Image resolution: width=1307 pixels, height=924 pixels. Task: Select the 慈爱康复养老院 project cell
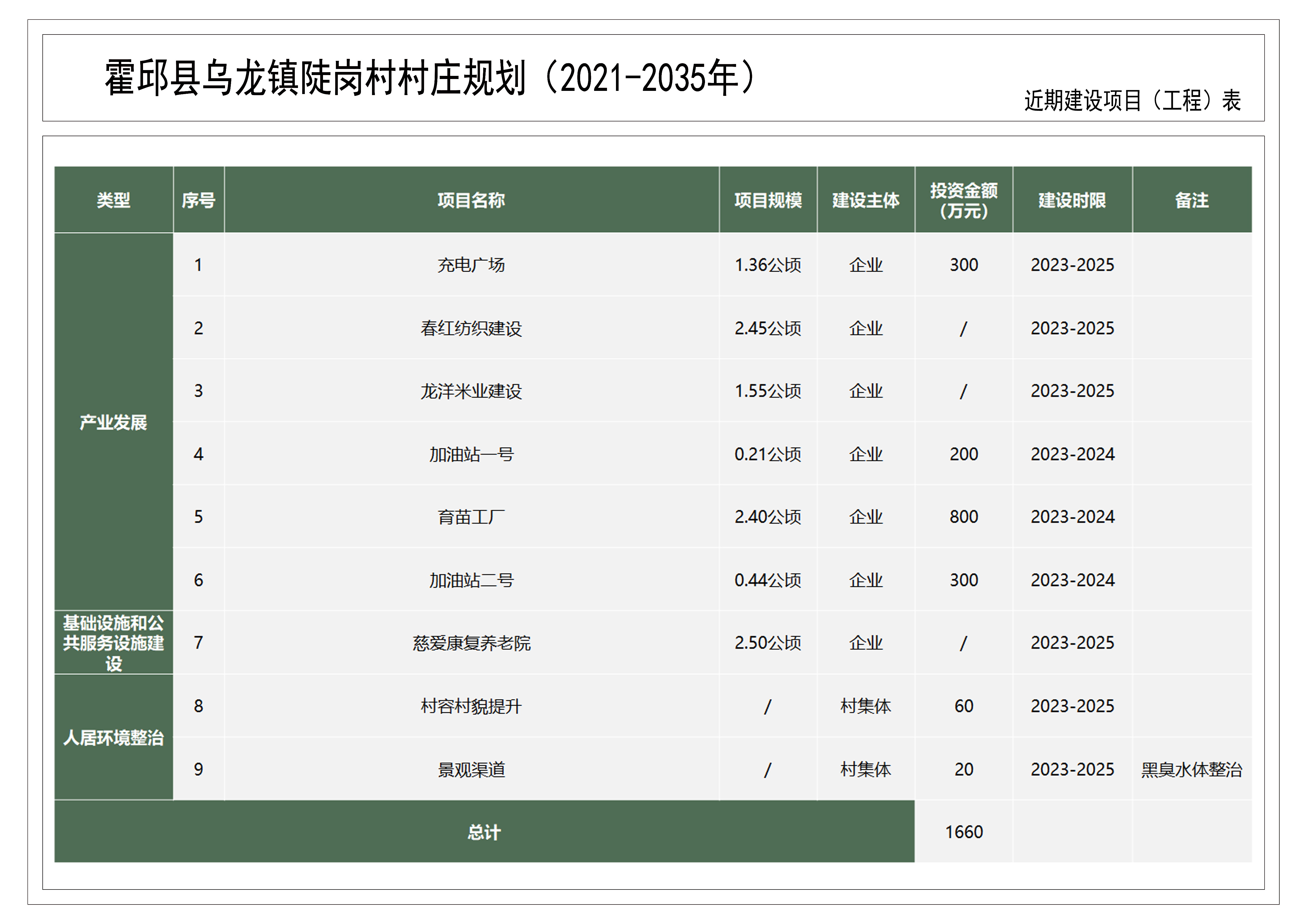[471, 643]
